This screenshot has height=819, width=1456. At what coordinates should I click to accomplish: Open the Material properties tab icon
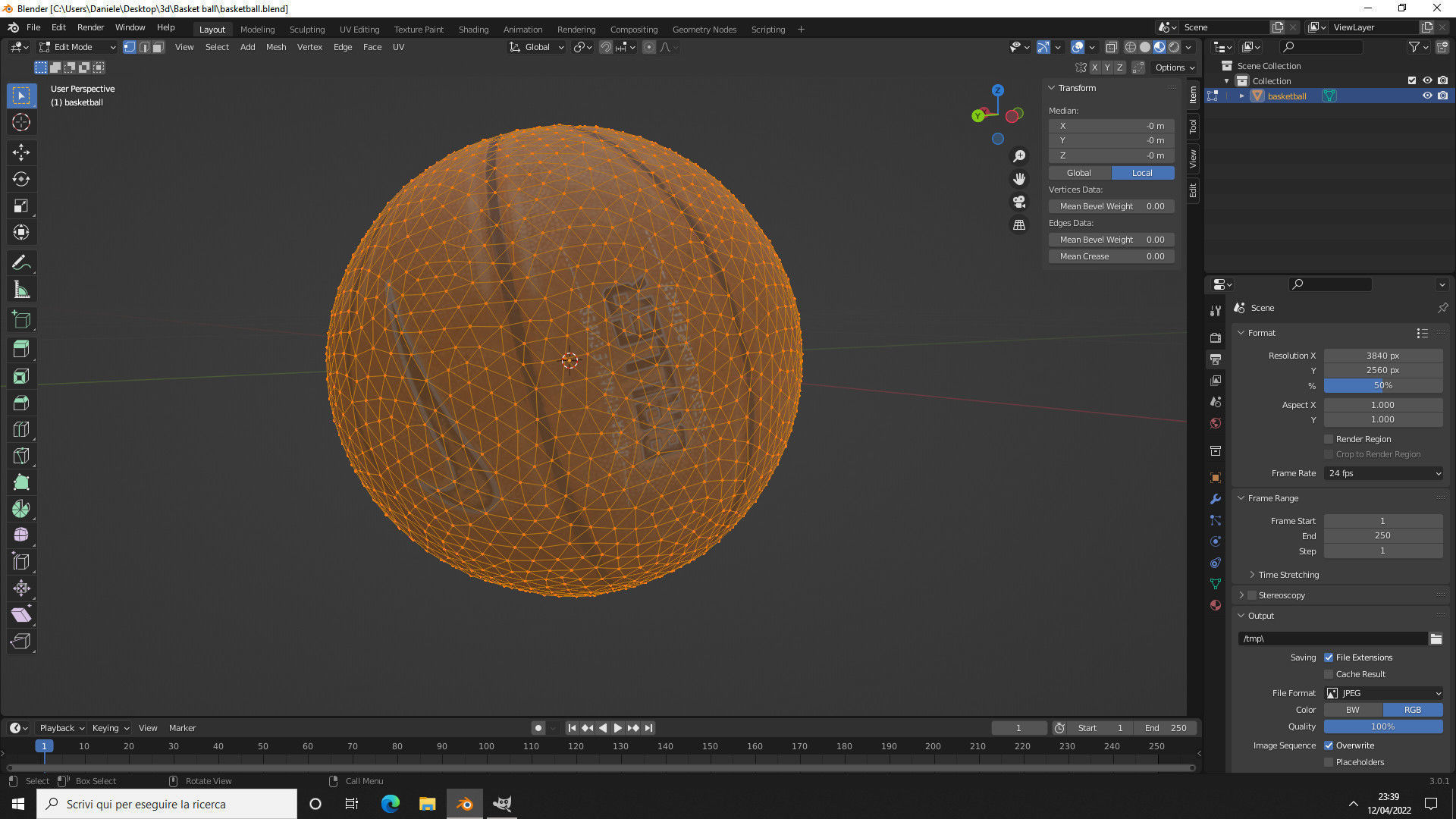pos(1216,605)
